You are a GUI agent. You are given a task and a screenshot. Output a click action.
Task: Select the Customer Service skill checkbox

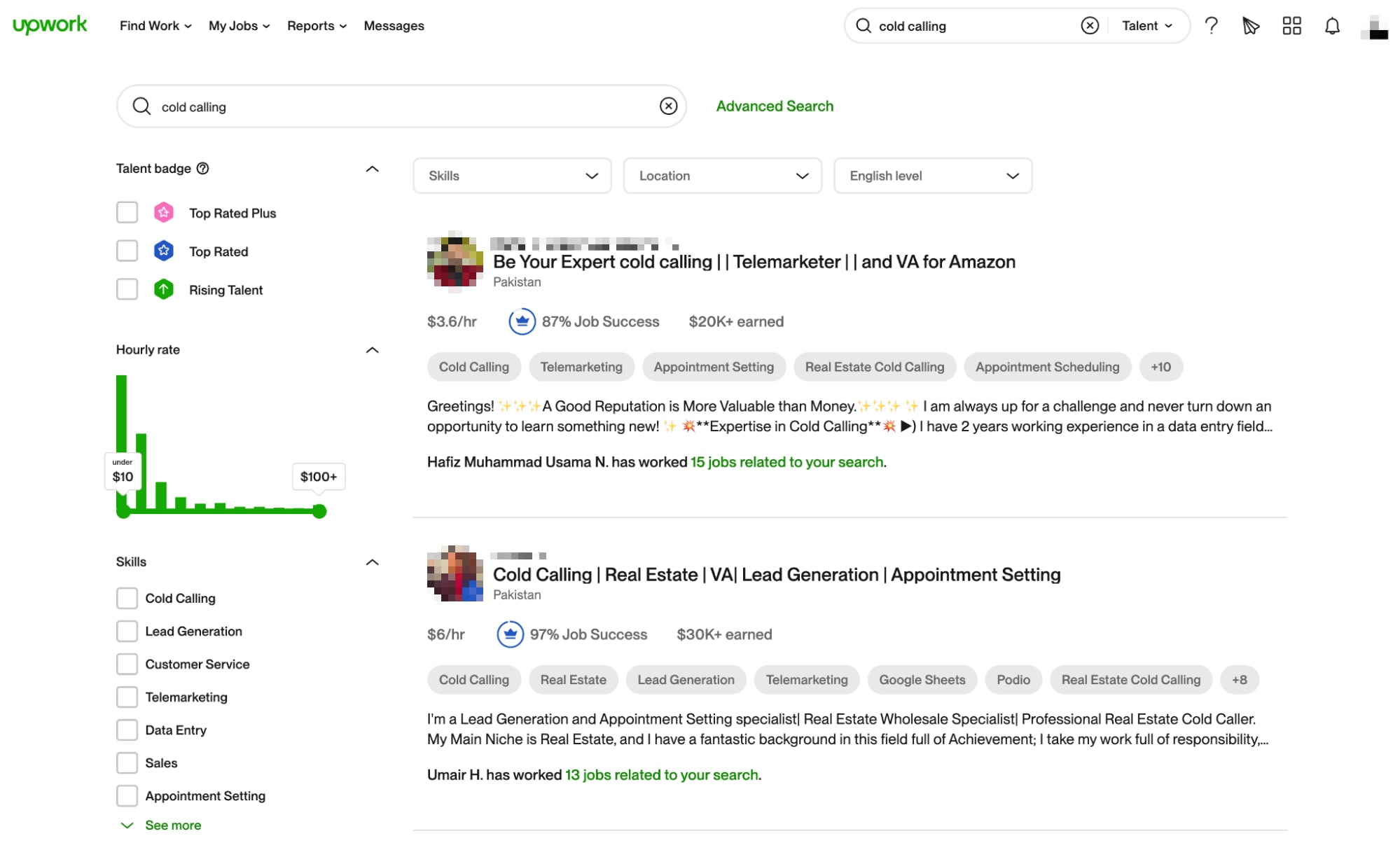coord(127,664)
